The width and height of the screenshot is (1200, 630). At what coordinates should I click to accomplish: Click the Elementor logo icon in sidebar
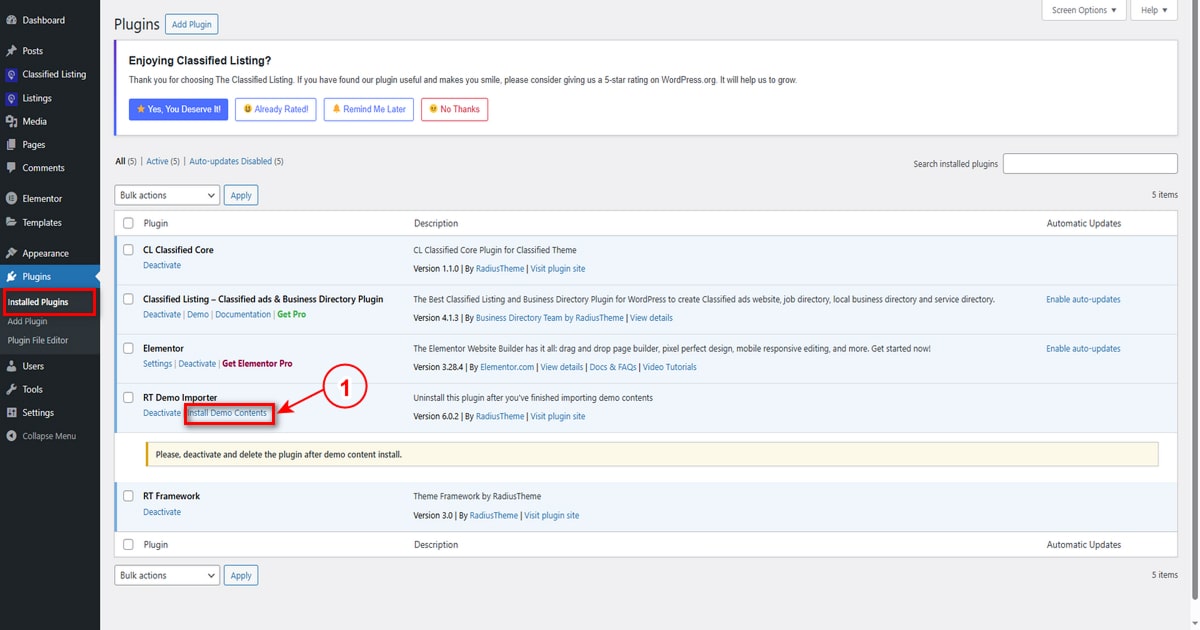click(x=11, y=199)
